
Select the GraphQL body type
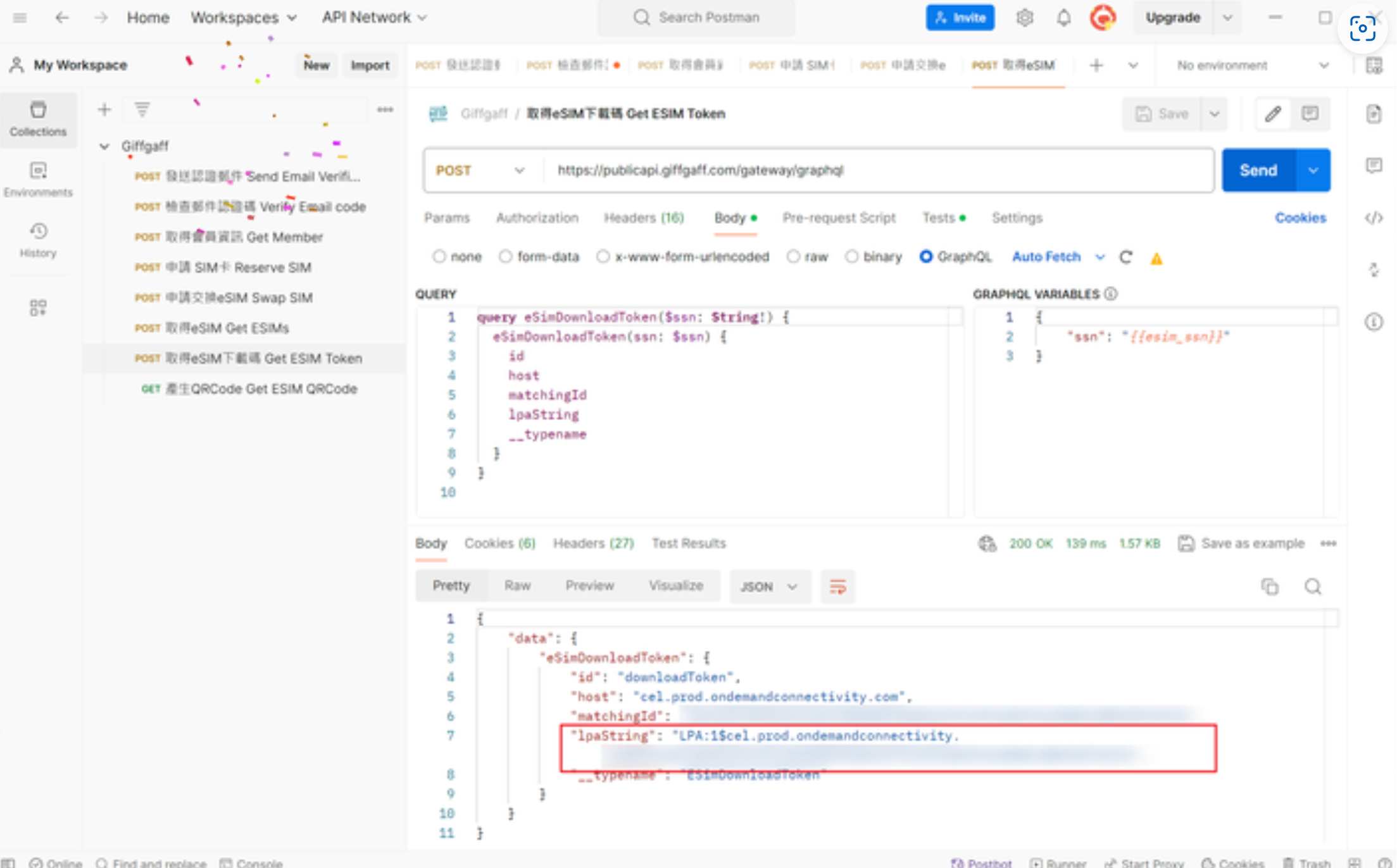(926, 257)
